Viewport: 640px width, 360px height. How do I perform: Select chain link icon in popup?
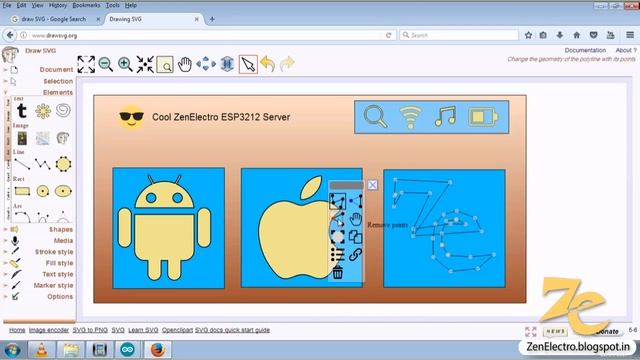356,254
